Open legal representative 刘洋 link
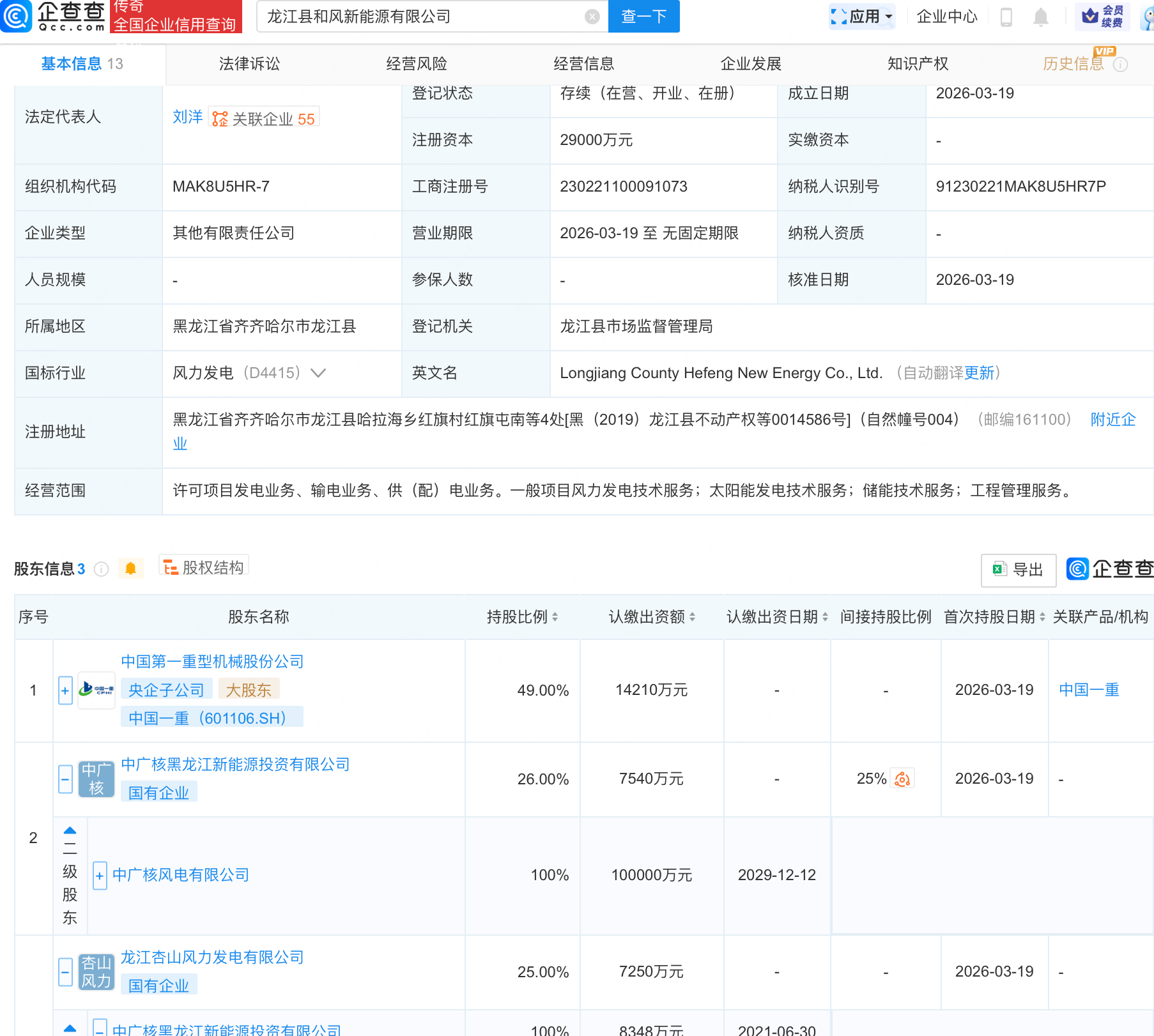This screenshot has width=1154, height=1036. [187, 117]
